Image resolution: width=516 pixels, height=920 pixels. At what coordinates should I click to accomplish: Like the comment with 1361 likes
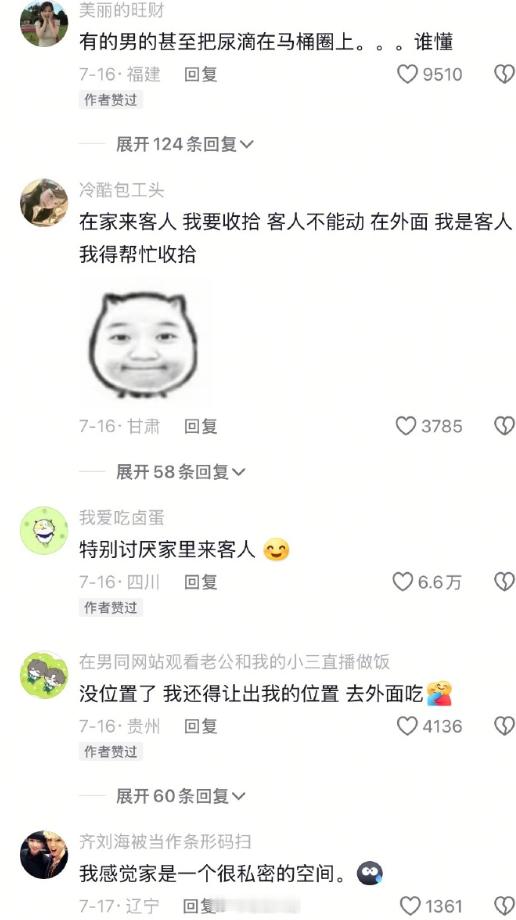click(x=410, y=905)
